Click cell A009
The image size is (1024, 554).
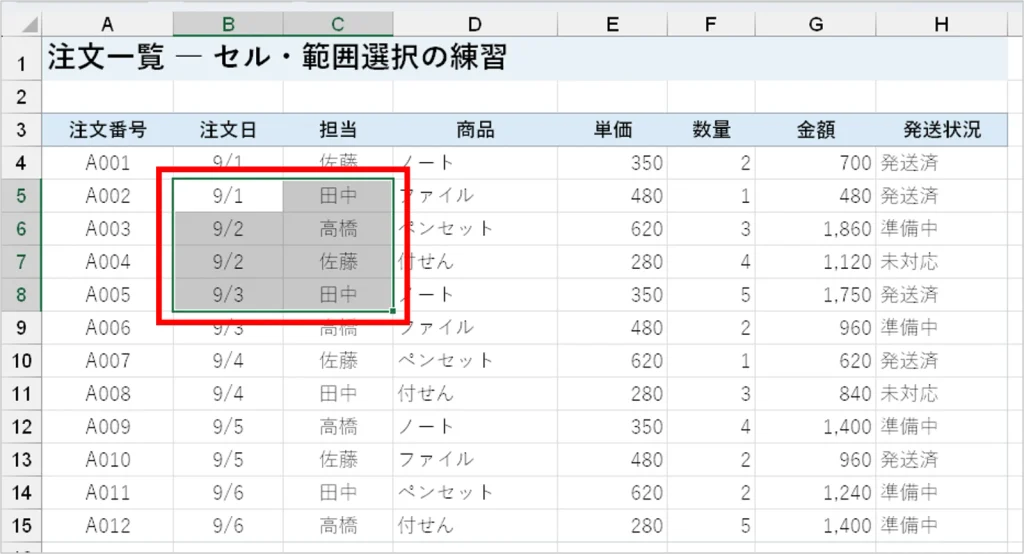(x=108, y=427)
